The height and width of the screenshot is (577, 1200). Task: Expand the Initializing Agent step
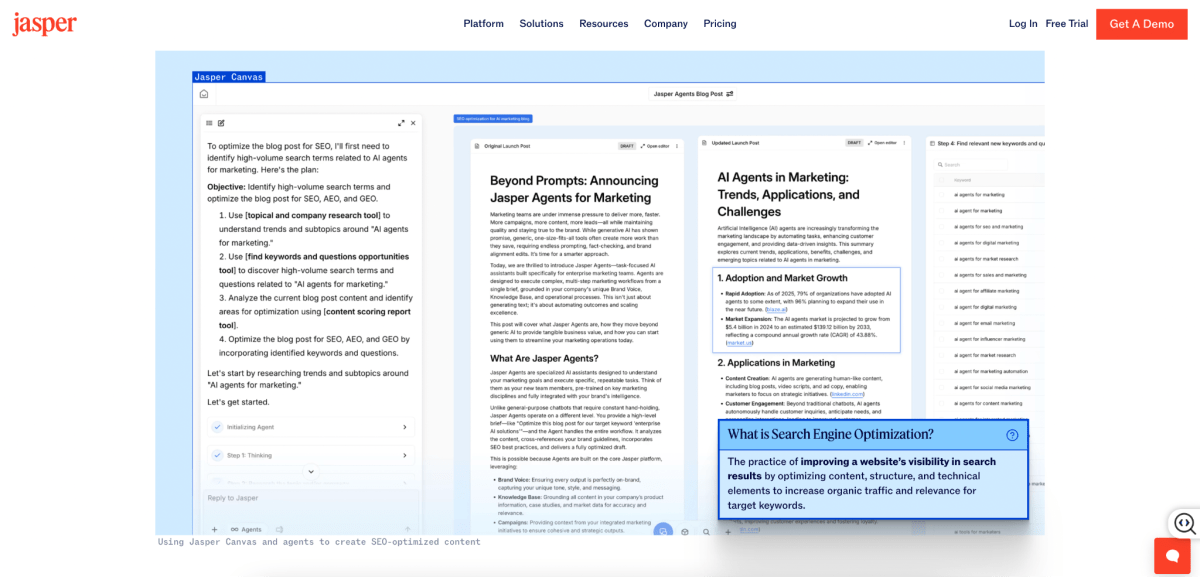(x=311, y=427)
